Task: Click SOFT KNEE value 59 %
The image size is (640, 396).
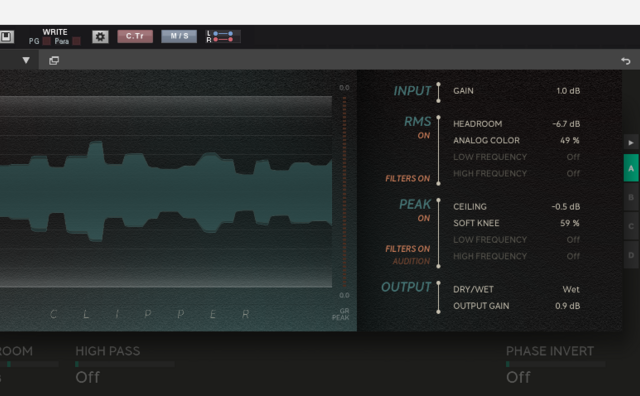Action: [570, 223]
